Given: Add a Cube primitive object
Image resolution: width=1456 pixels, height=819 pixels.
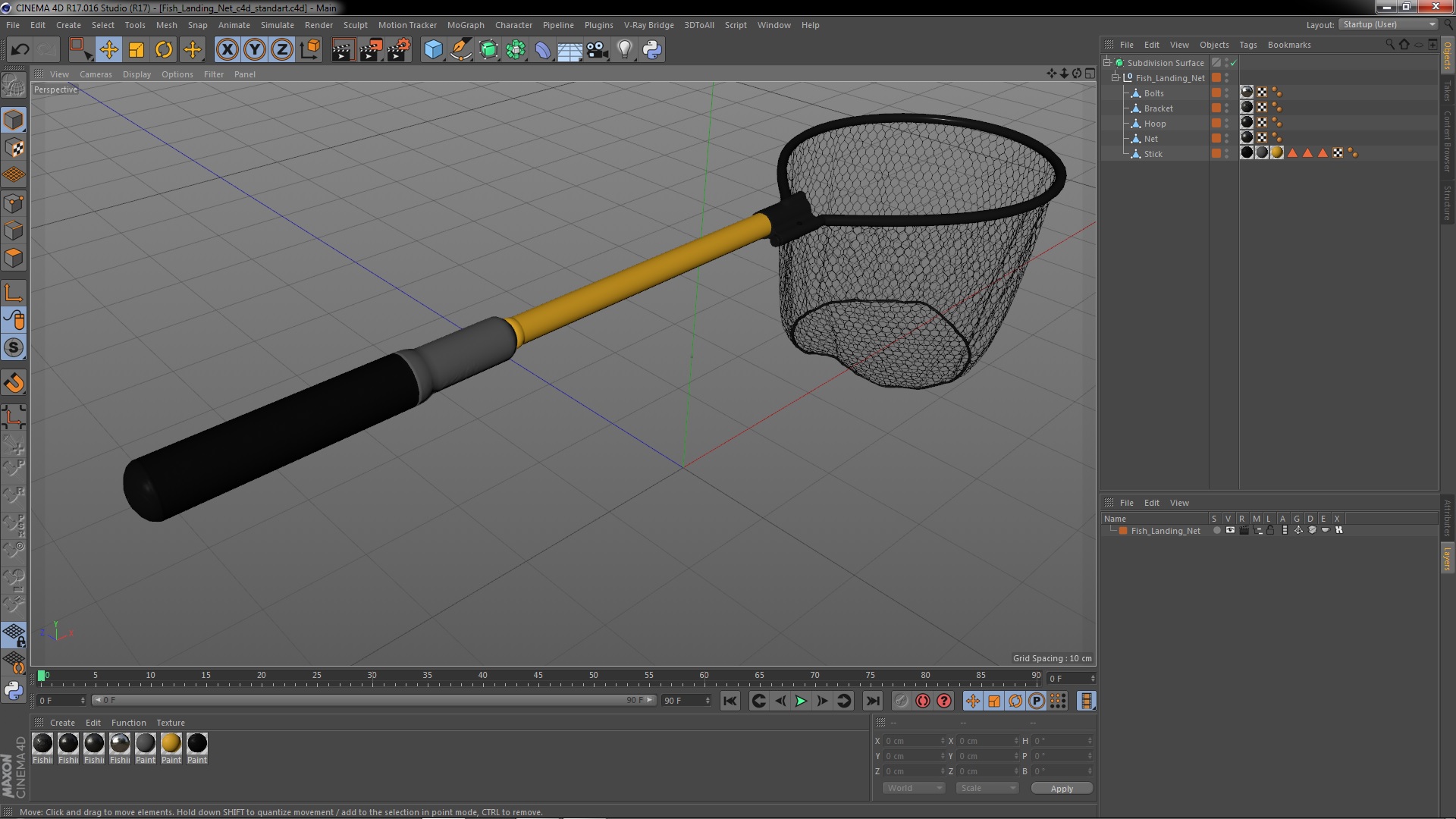Looking at the screenshot, I should tap(433, 50).
